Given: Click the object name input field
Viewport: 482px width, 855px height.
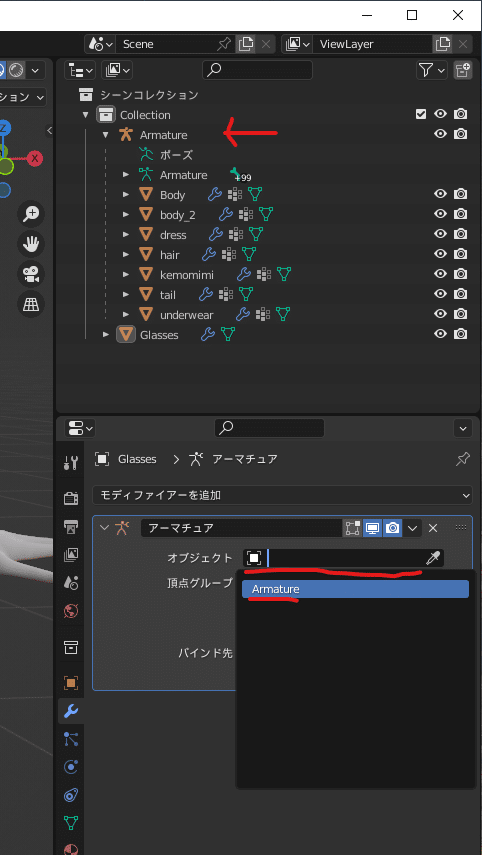Looking at the screenshot, I should pos(344,558).
